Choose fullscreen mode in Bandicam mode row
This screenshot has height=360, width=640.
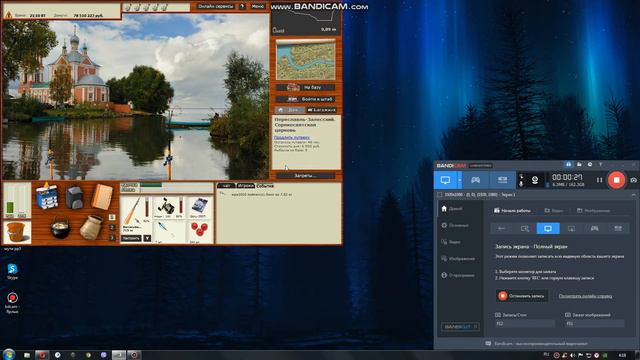pos(548,229)
